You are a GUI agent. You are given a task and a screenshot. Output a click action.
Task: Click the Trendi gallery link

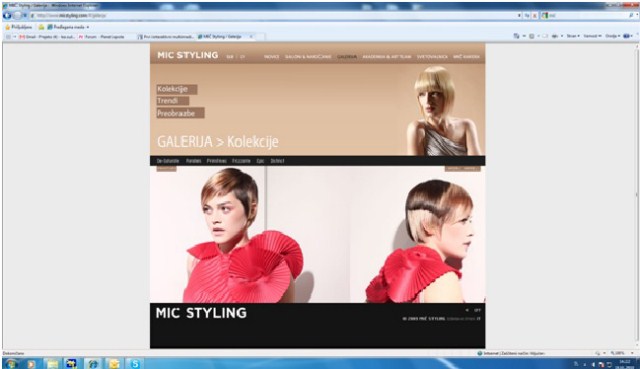pos(172,101)
